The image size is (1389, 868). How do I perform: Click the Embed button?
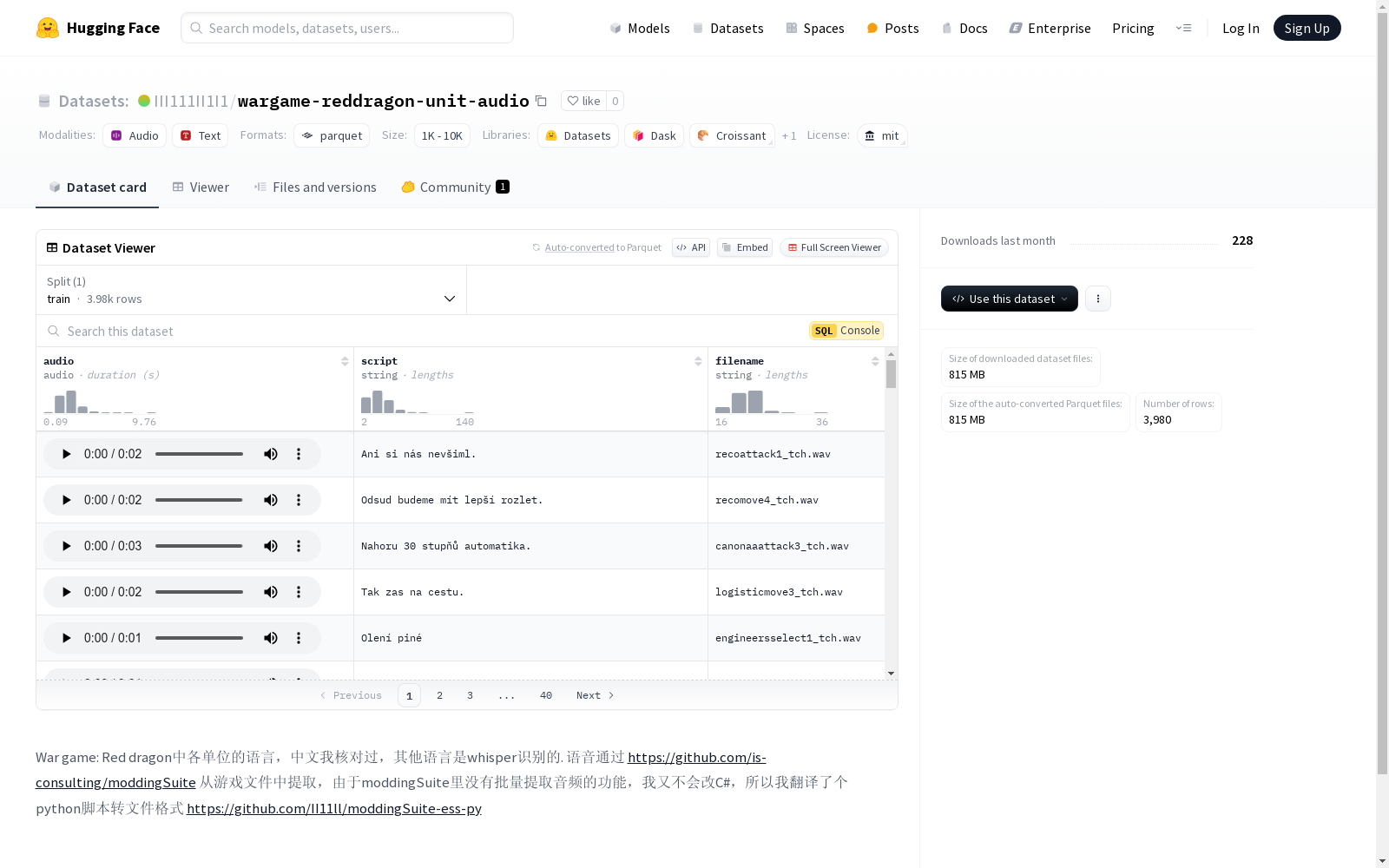[745, 247]
